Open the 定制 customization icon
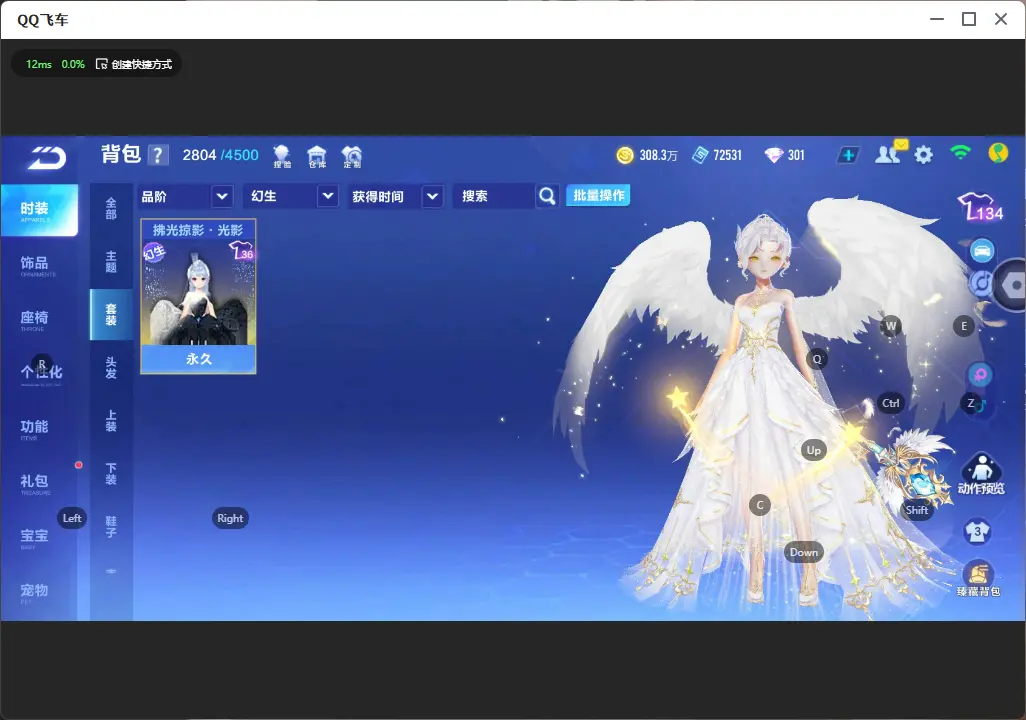The image size is (1026, 720). point(352,156)
